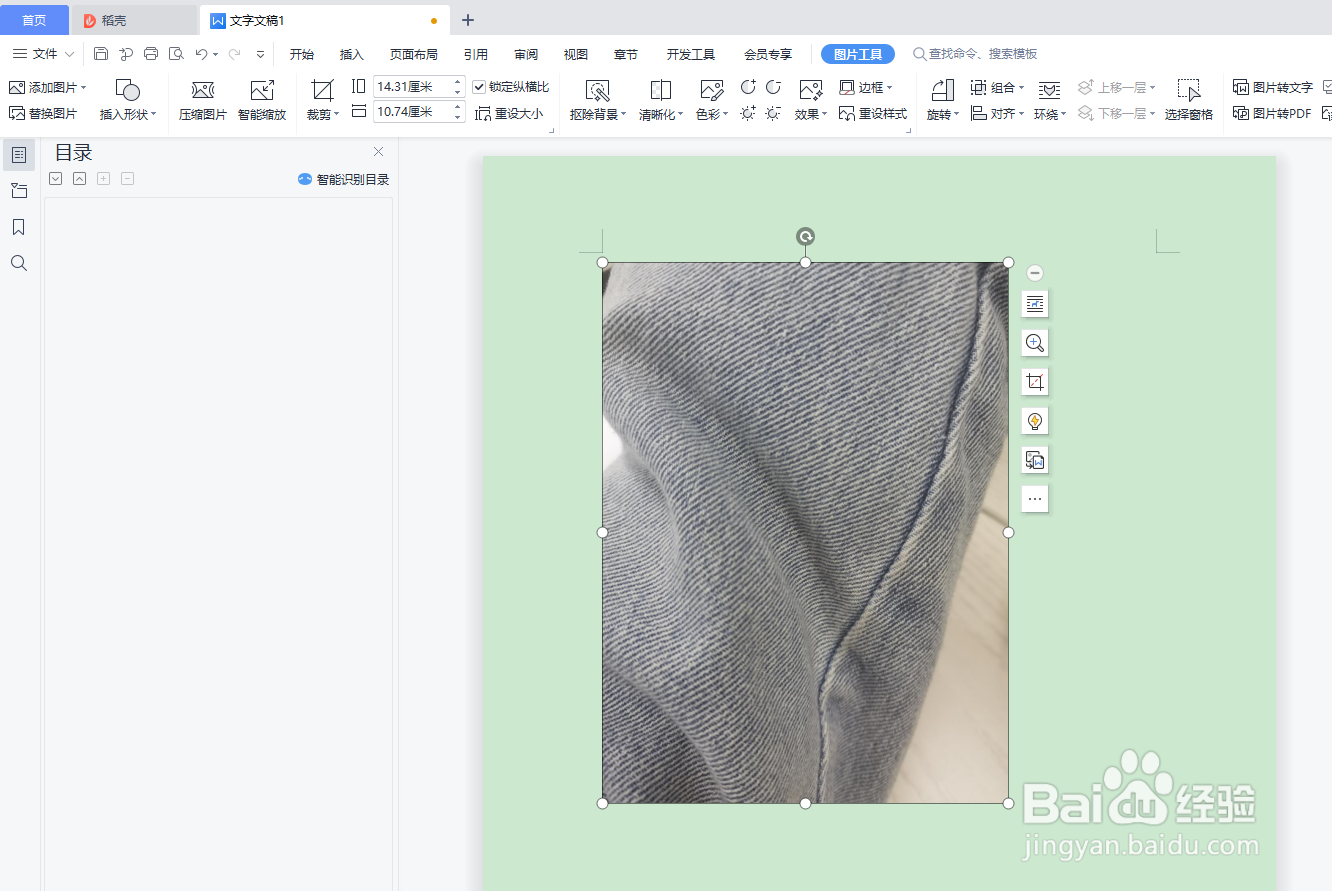
Task: Open the three-dots more options beside image
Action: coord(1035,499)
